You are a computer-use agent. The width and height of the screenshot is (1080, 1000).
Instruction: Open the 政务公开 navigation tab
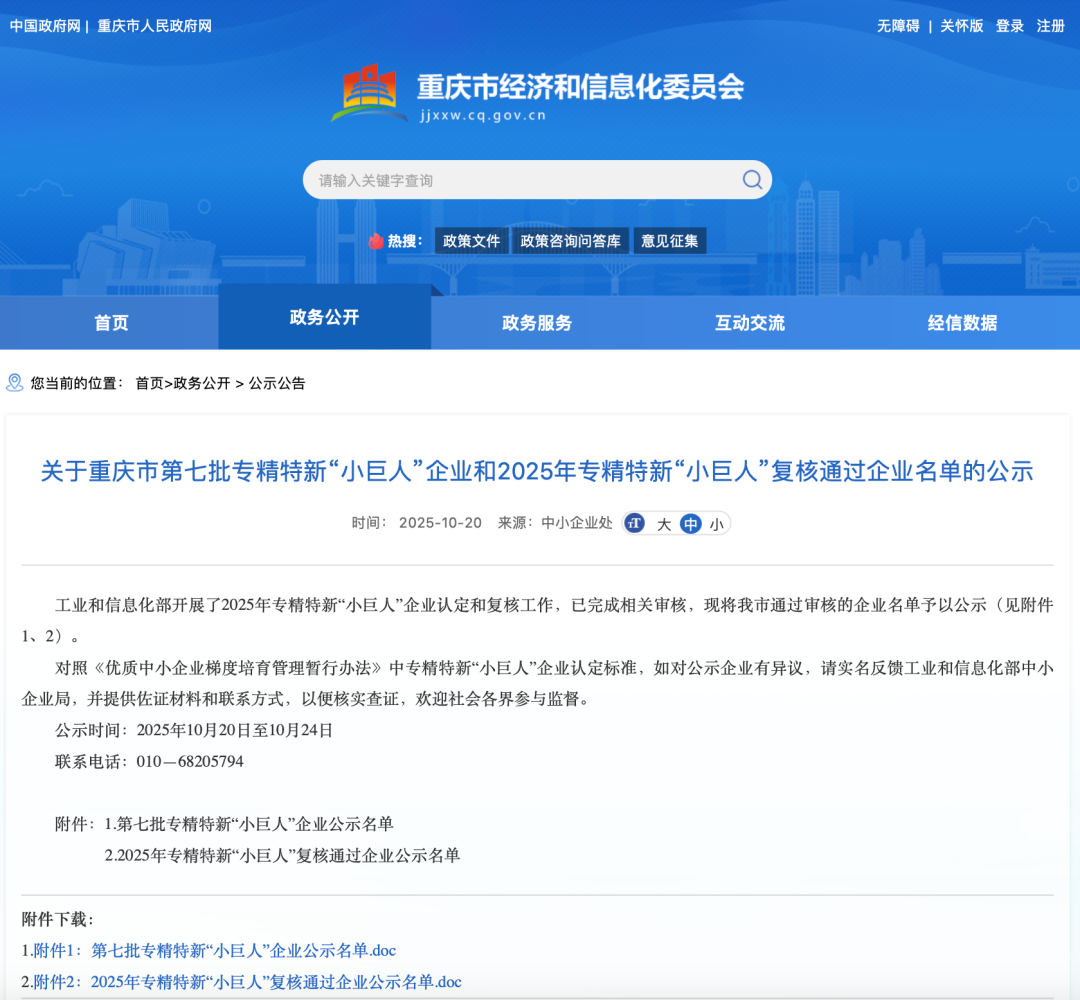324,317
